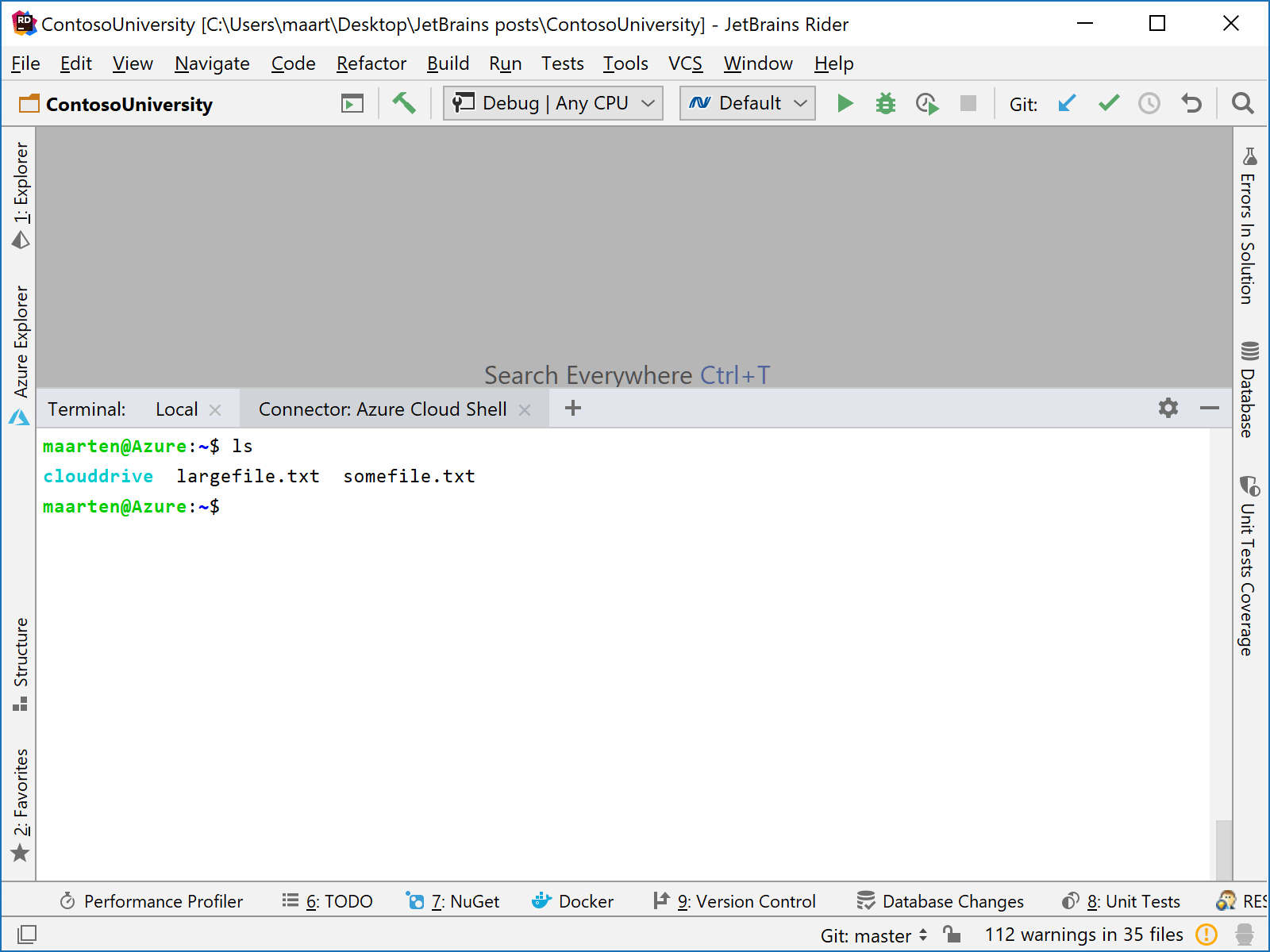This screenshot has height=952, width=1270.
Task: Open Search Everywhere magnifier icon
Action: tap(1242, 103)
